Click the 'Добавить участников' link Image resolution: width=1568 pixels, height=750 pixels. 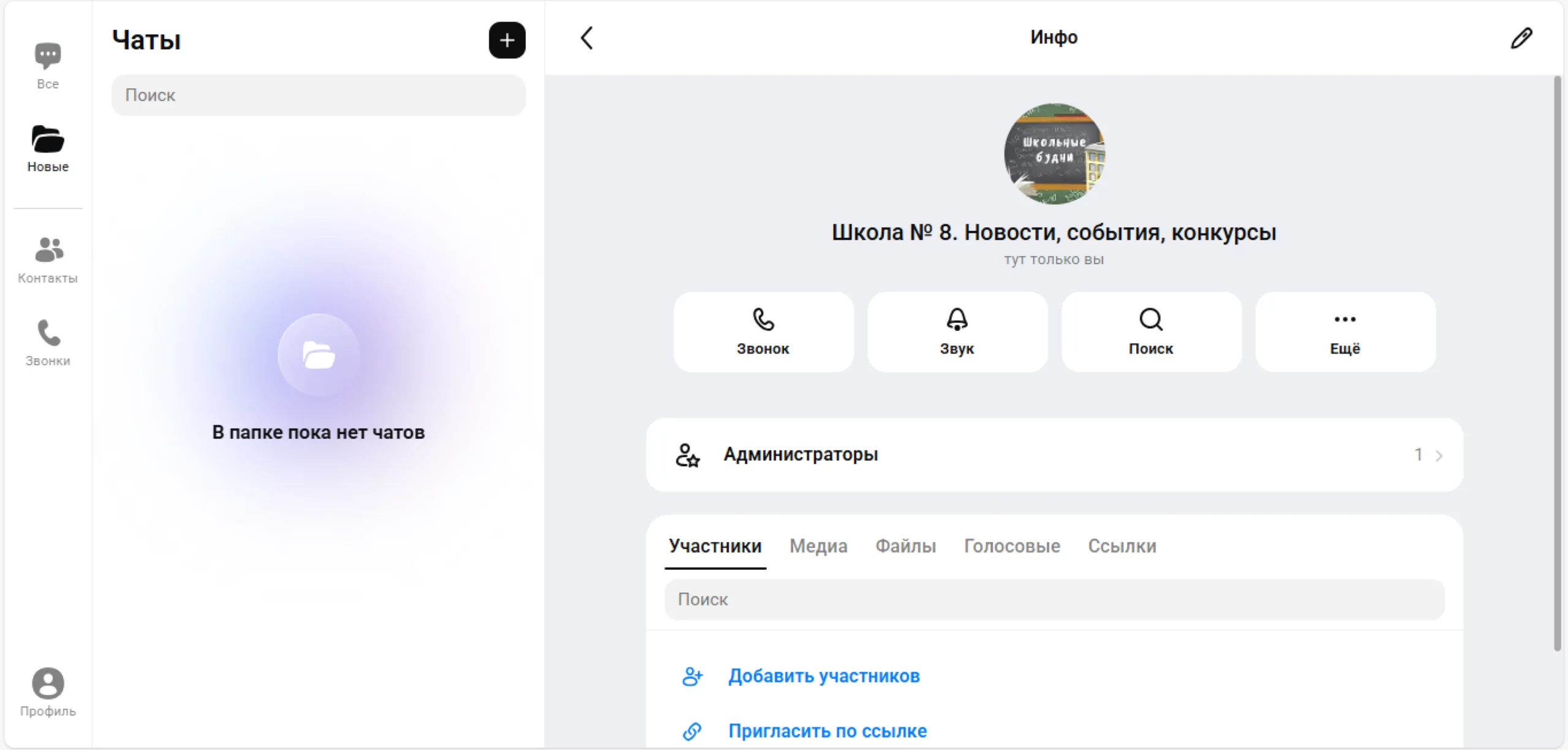point(823,676)
